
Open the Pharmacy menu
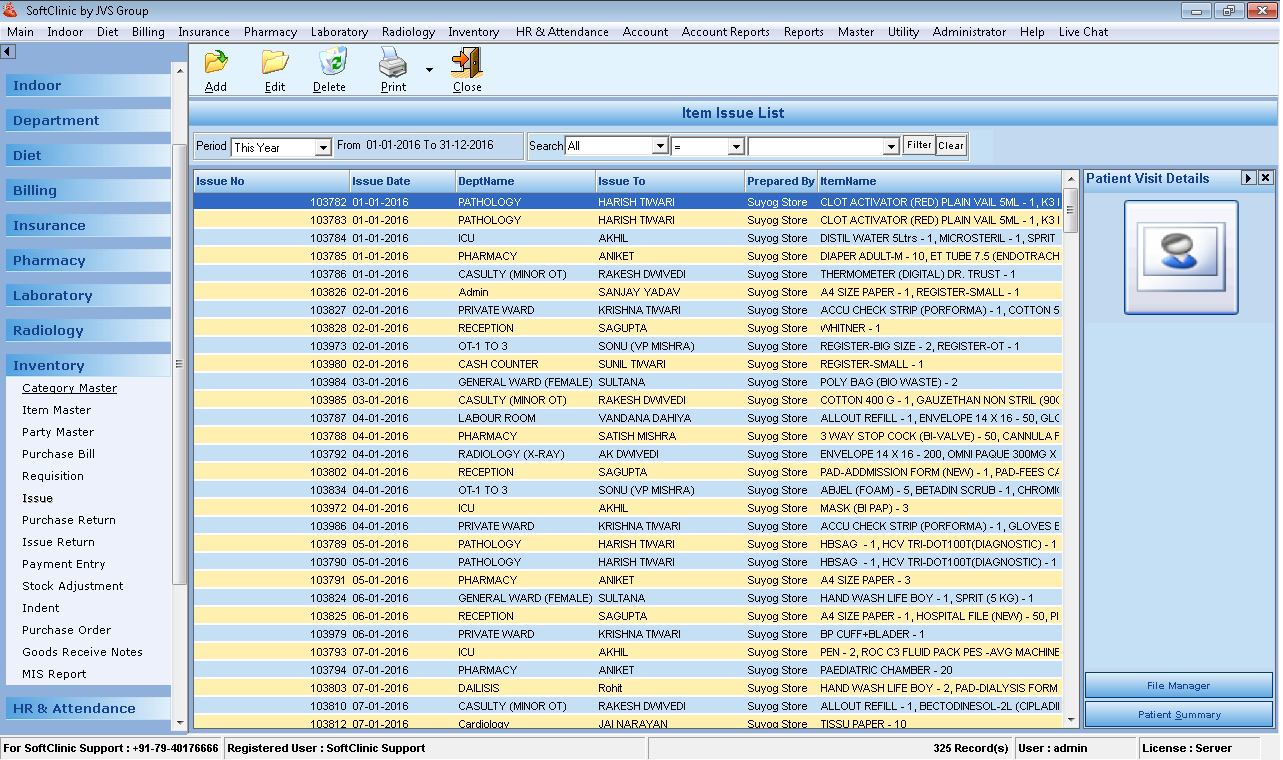tap(270, 32)
